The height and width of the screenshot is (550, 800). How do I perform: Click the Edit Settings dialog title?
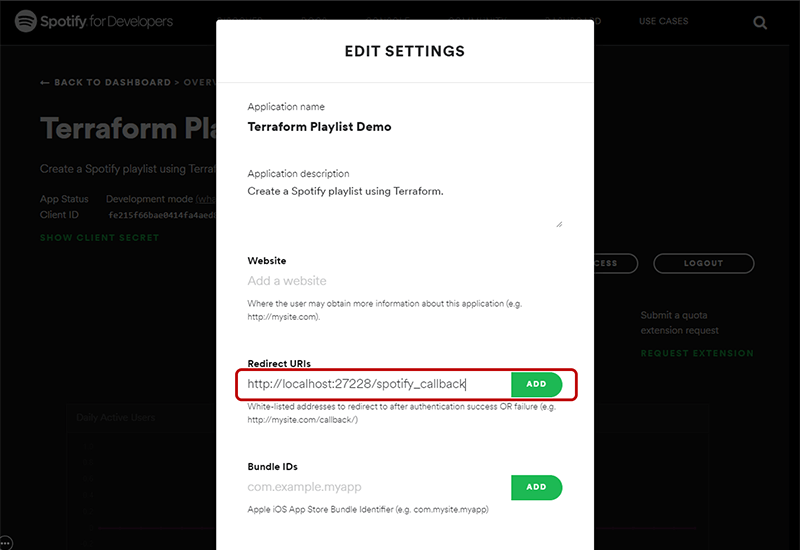[405, 51]
